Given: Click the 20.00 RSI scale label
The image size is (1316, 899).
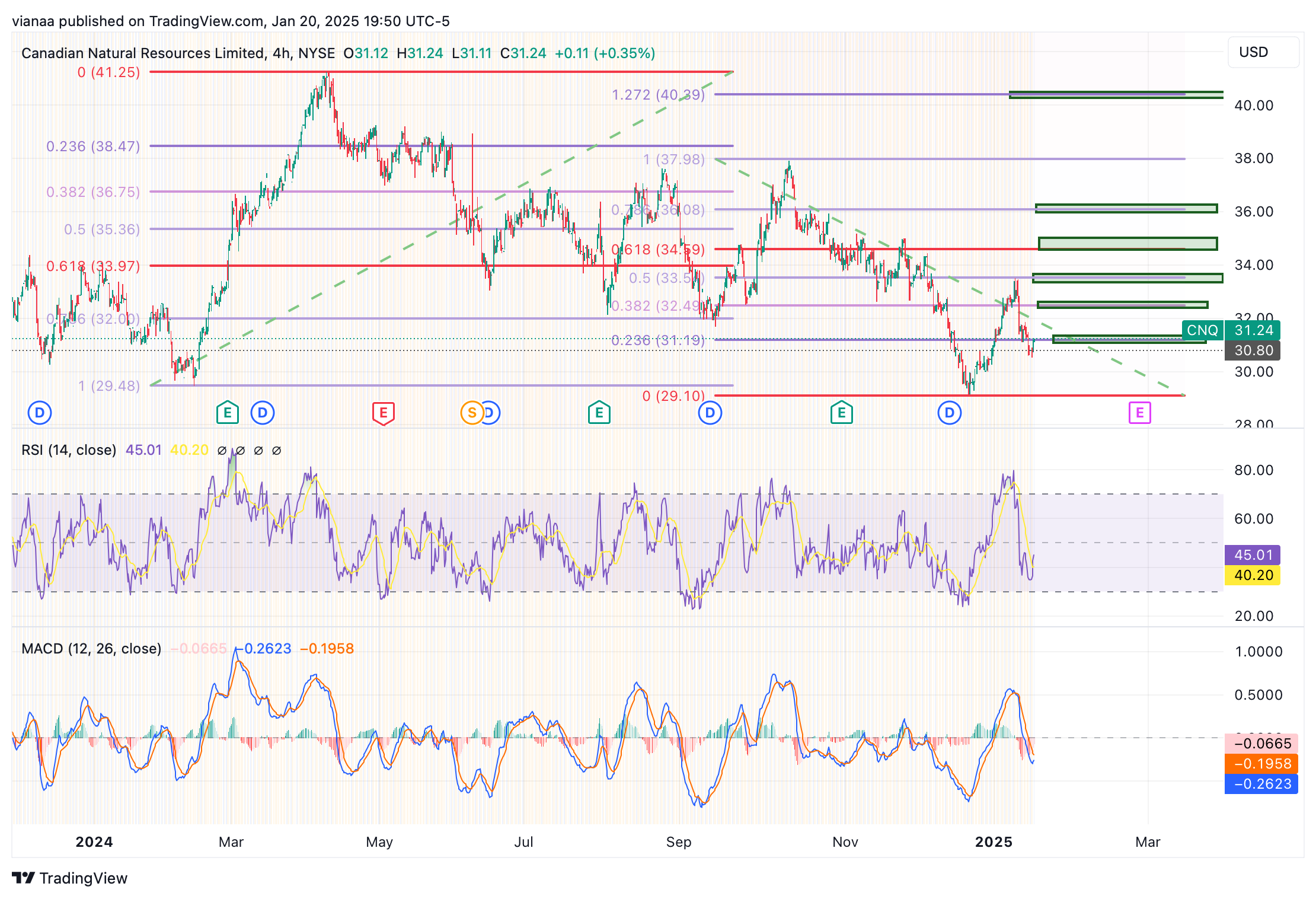Looking at the screenshot, I should click(x=1254, y=616).
